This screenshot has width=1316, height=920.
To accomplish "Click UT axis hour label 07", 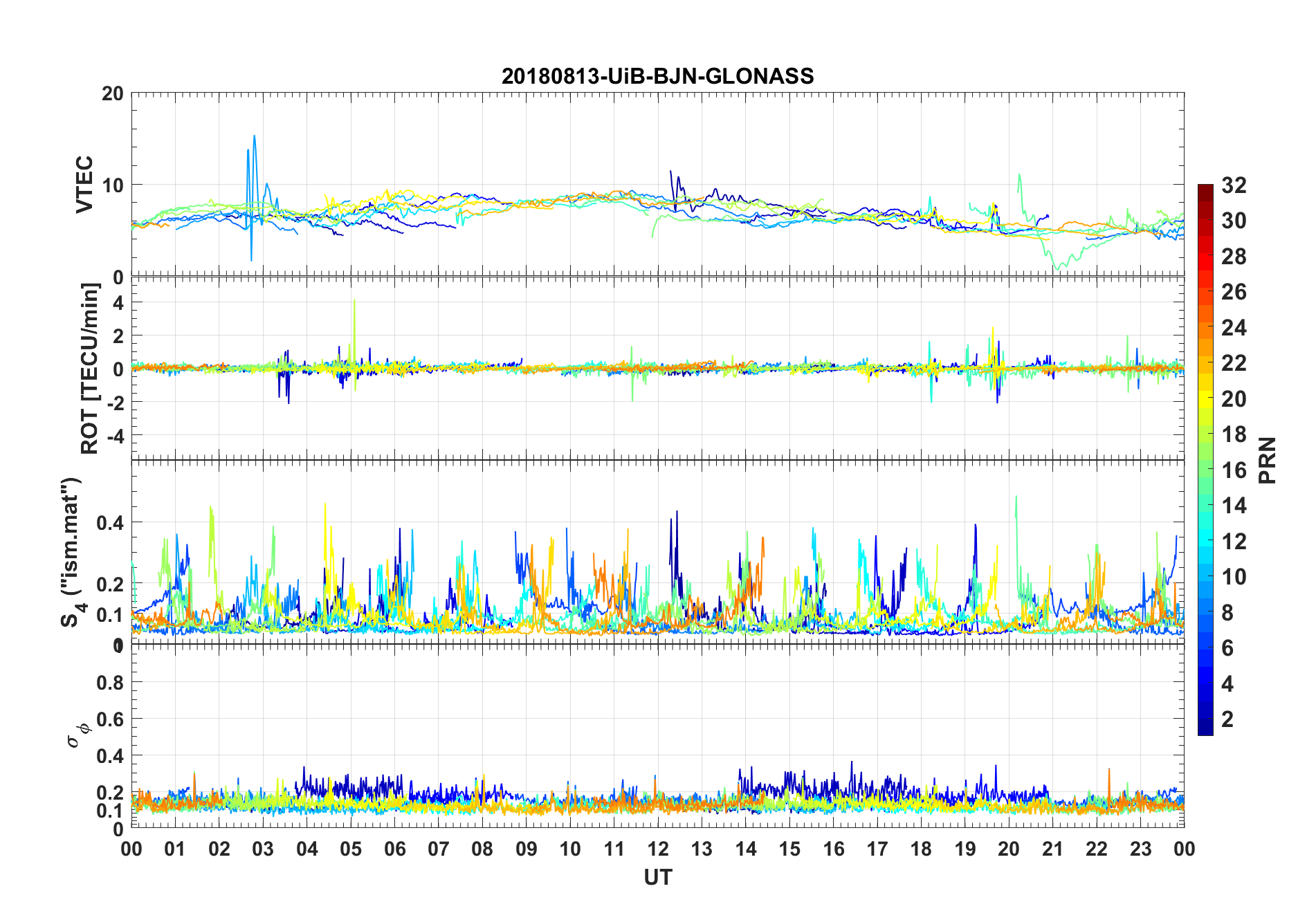I will point(439,849).
